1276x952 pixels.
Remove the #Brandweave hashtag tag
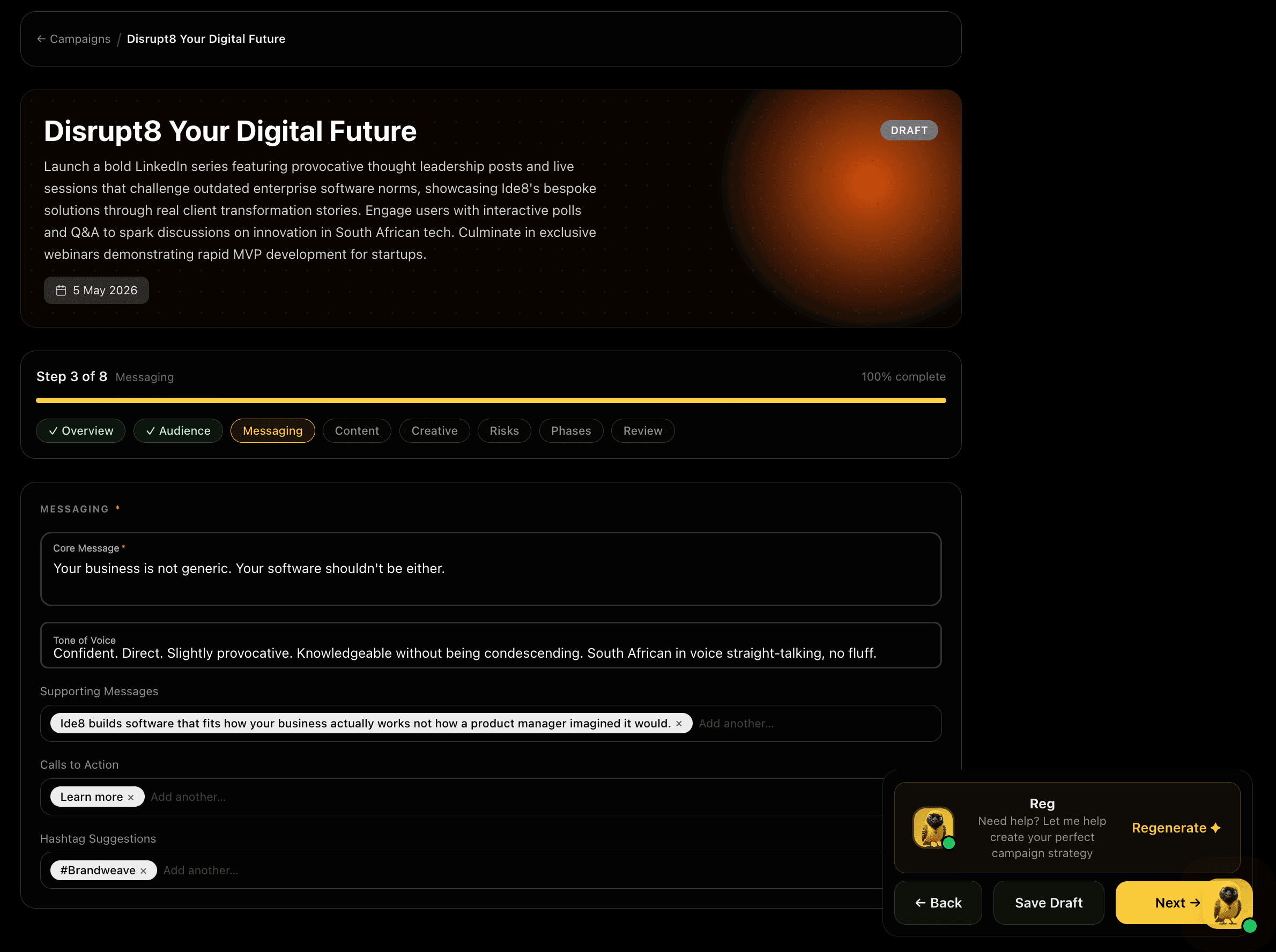point(144,871)
